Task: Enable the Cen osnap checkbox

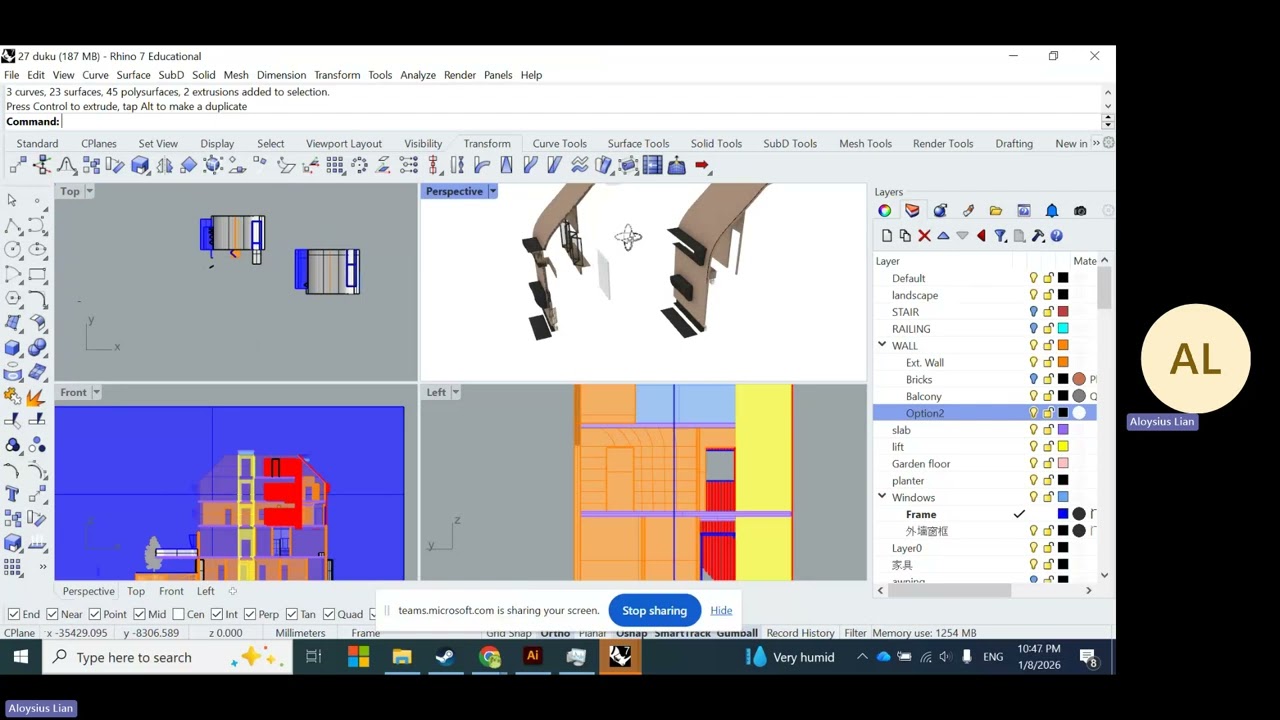Action: 178,614
